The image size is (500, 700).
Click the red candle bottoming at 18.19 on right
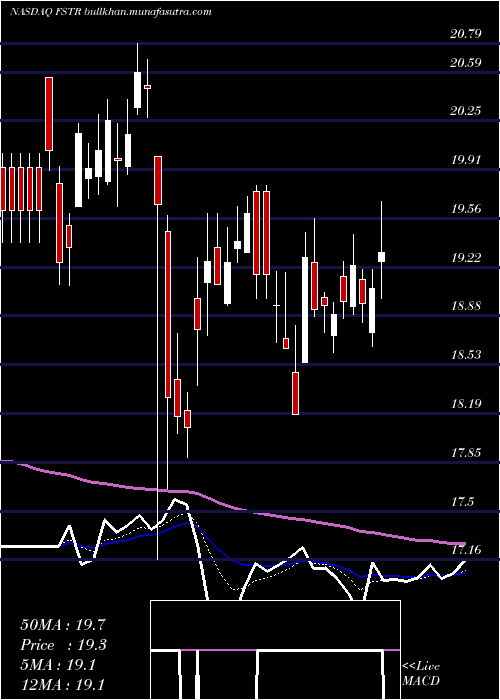coord(296,393)
